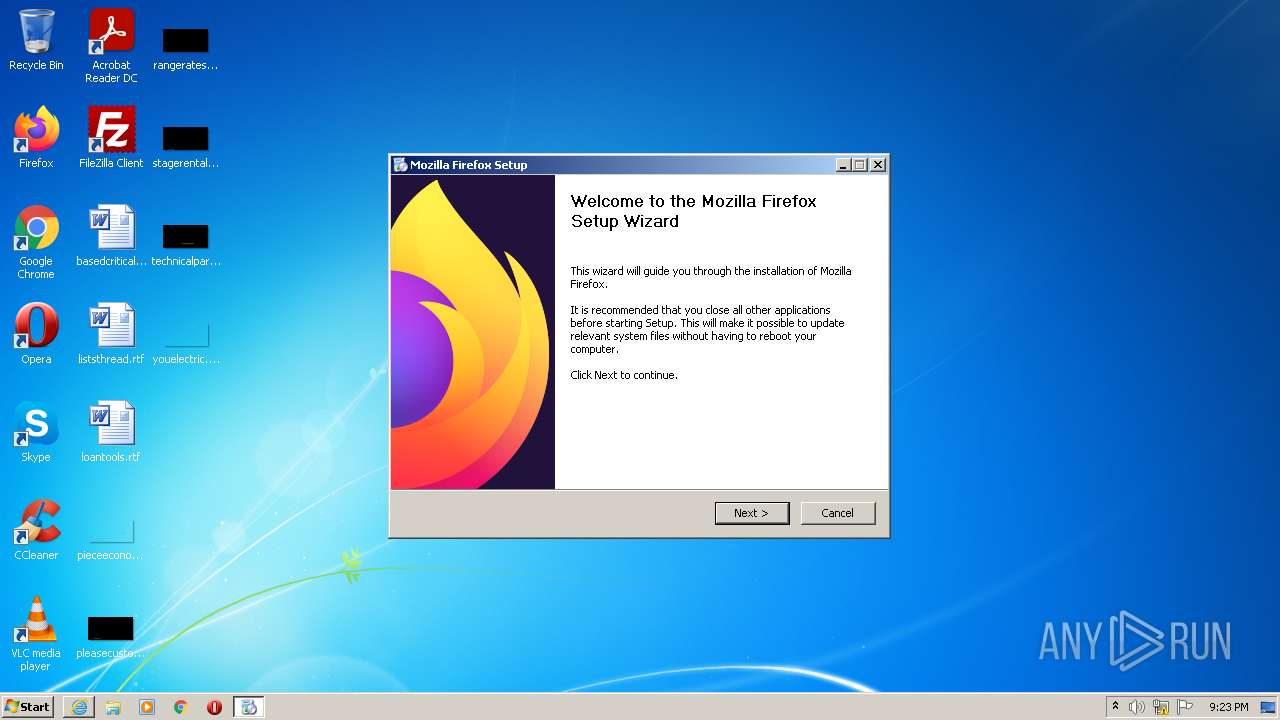
Task: Select the Skype desktop shortcut
Action: [x=36, y=432]
